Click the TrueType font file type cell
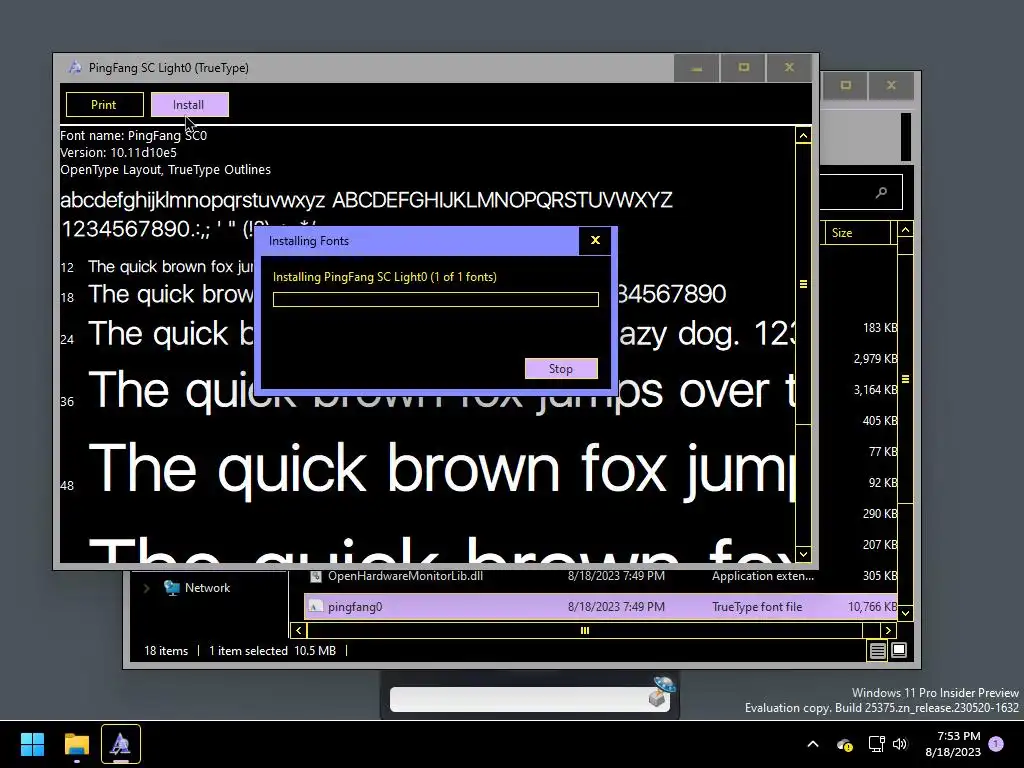This screenshot has height=768, width=1024. coord(757,607)
